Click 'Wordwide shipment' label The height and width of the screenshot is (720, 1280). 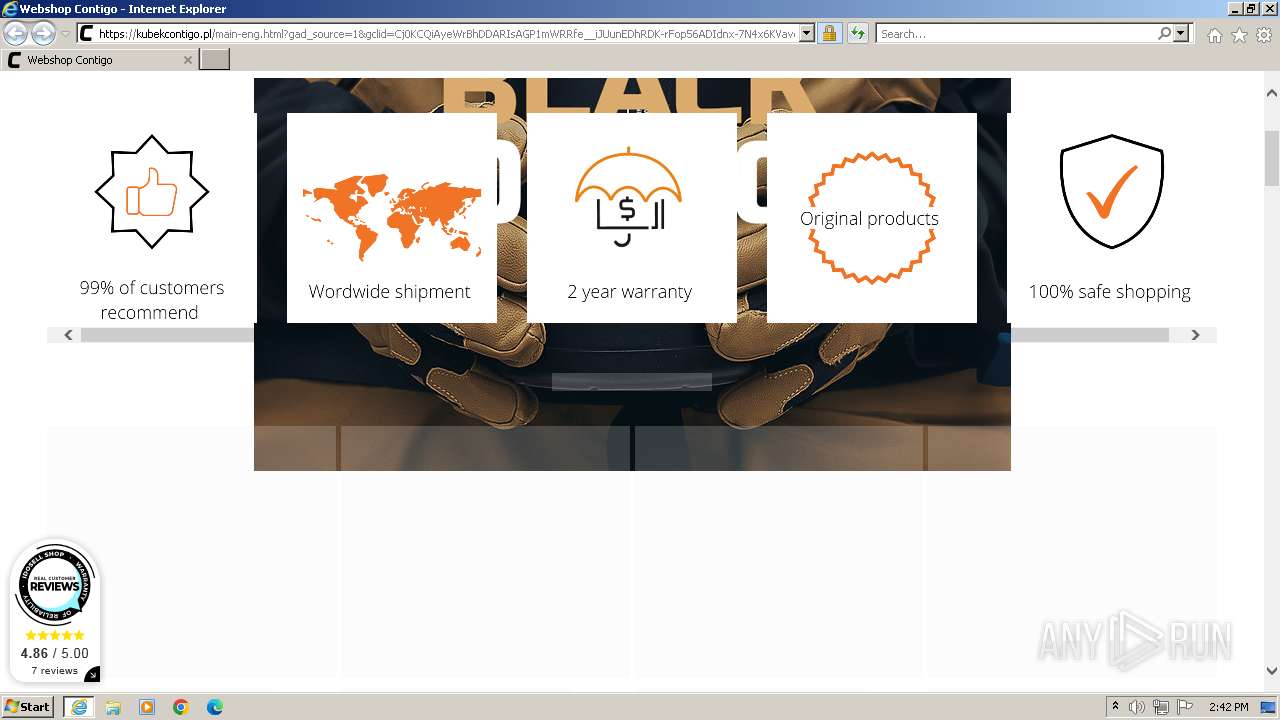pyautogui.click(x=389, y=292)
